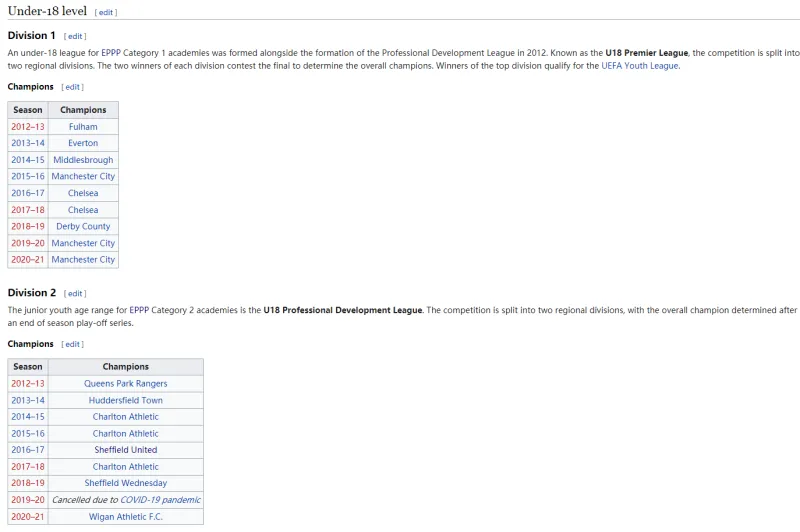Open the Middlesbrough champions link

point(83,160)
